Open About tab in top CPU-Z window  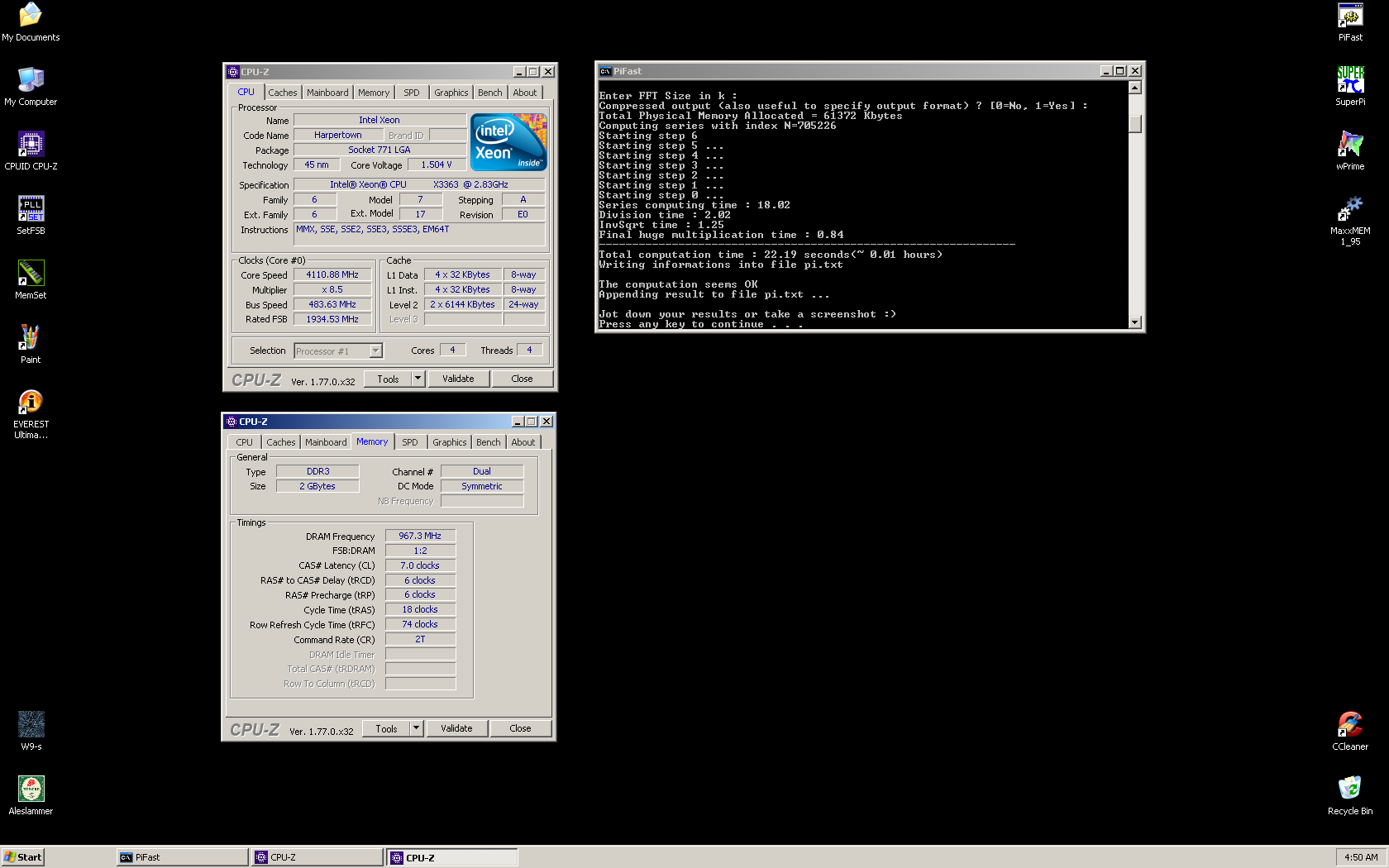point(525,93)
